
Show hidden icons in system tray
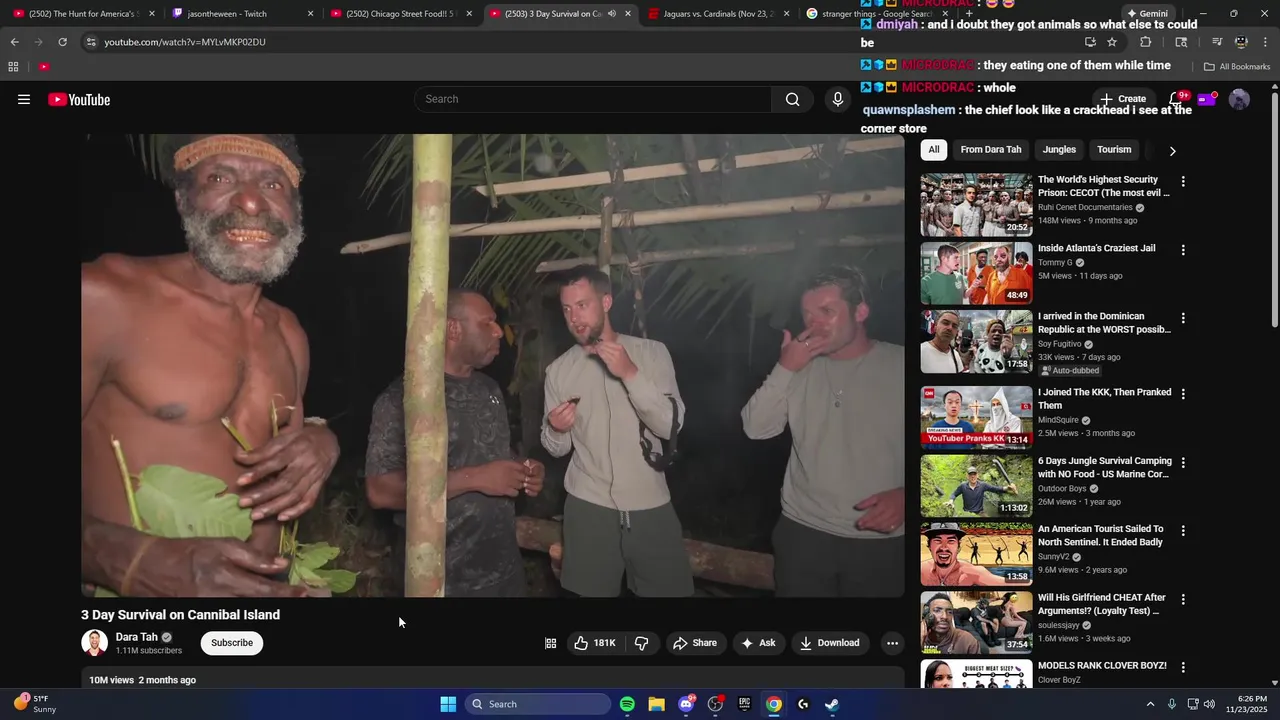(1150, 704)
